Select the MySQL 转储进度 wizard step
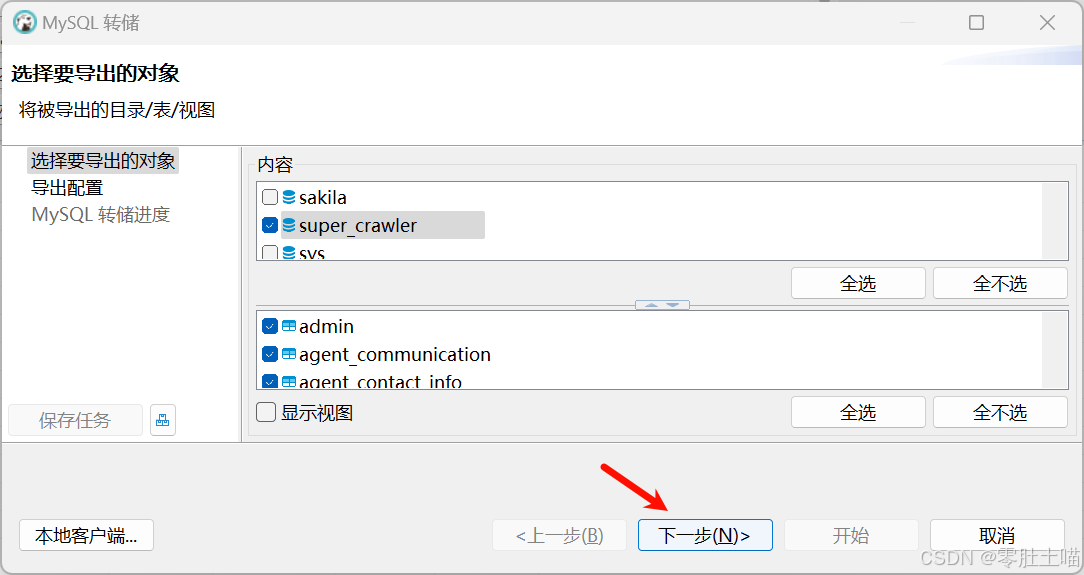This screenshot has width=1084, height=575. tap(101, 215)
